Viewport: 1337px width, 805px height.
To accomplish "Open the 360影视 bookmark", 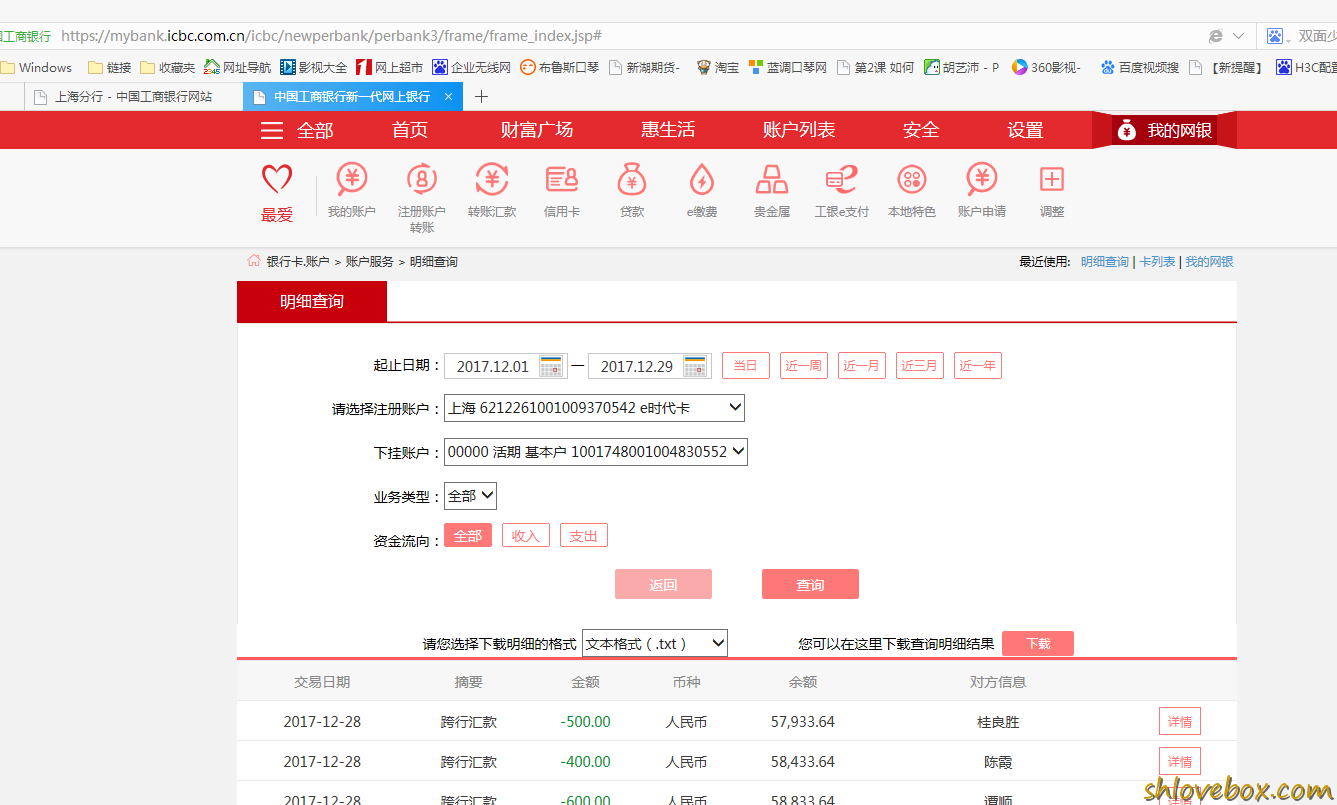I will pos(1046,67).
